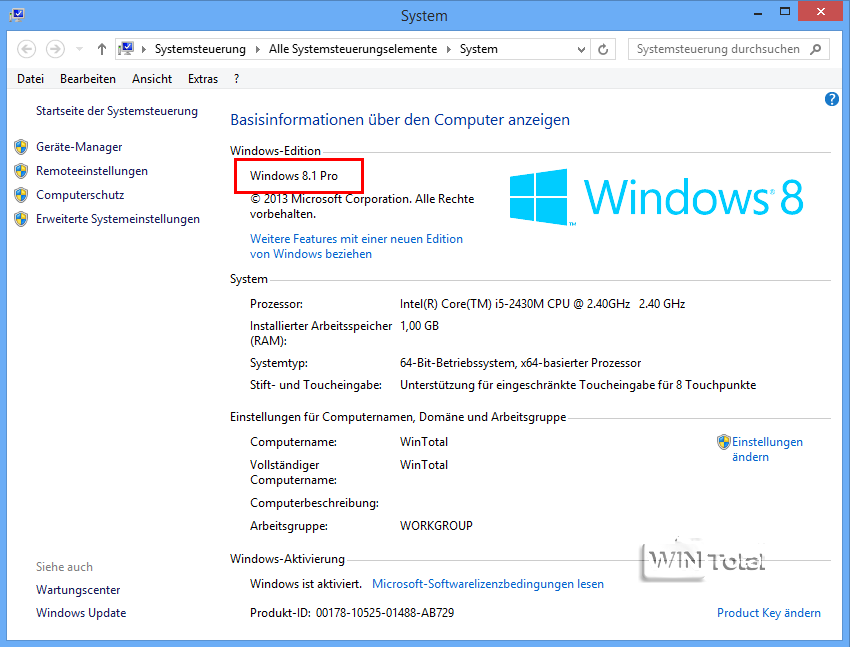The image size is (850, 647).
Task: Open the Extras menu
Action: coord(203,79)
